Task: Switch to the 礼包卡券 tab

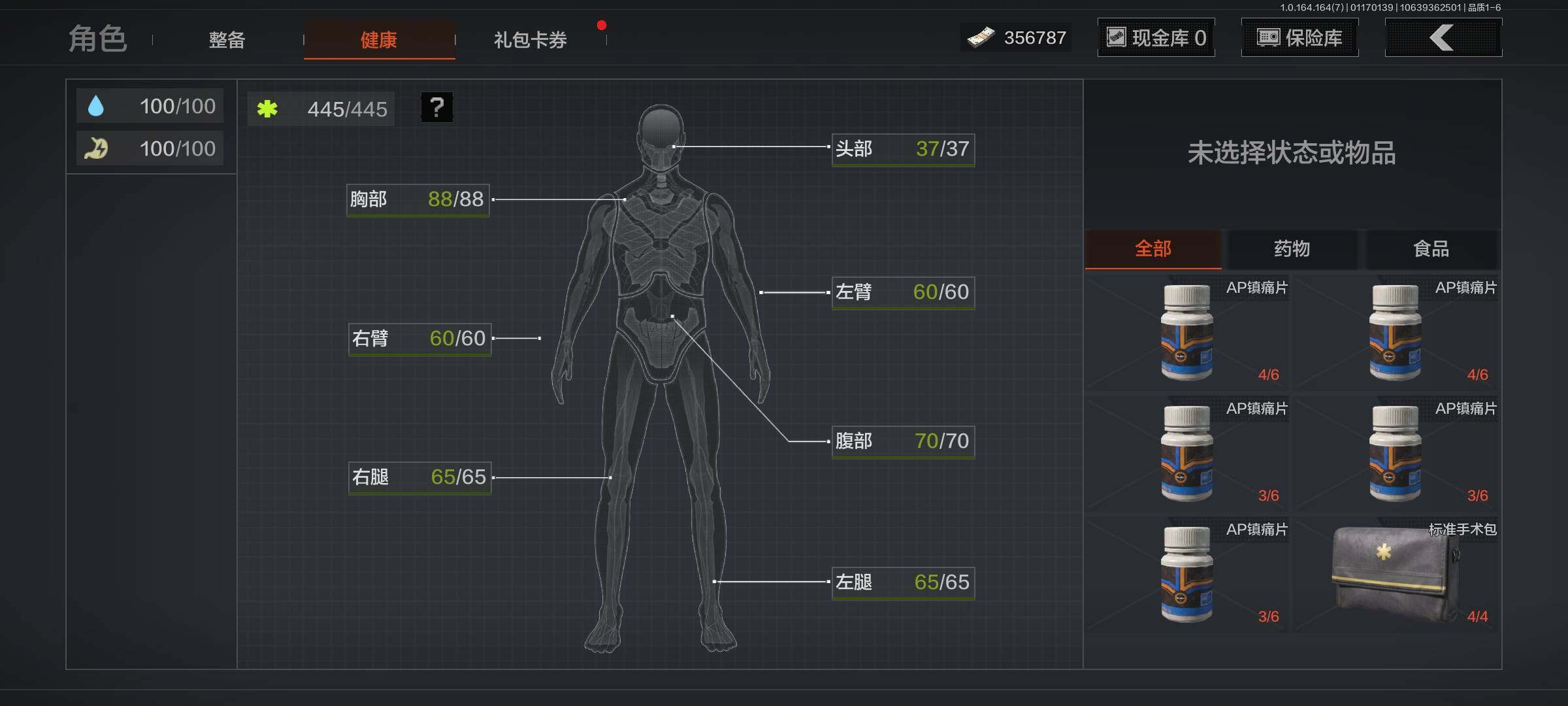Action: pos(530,40)
